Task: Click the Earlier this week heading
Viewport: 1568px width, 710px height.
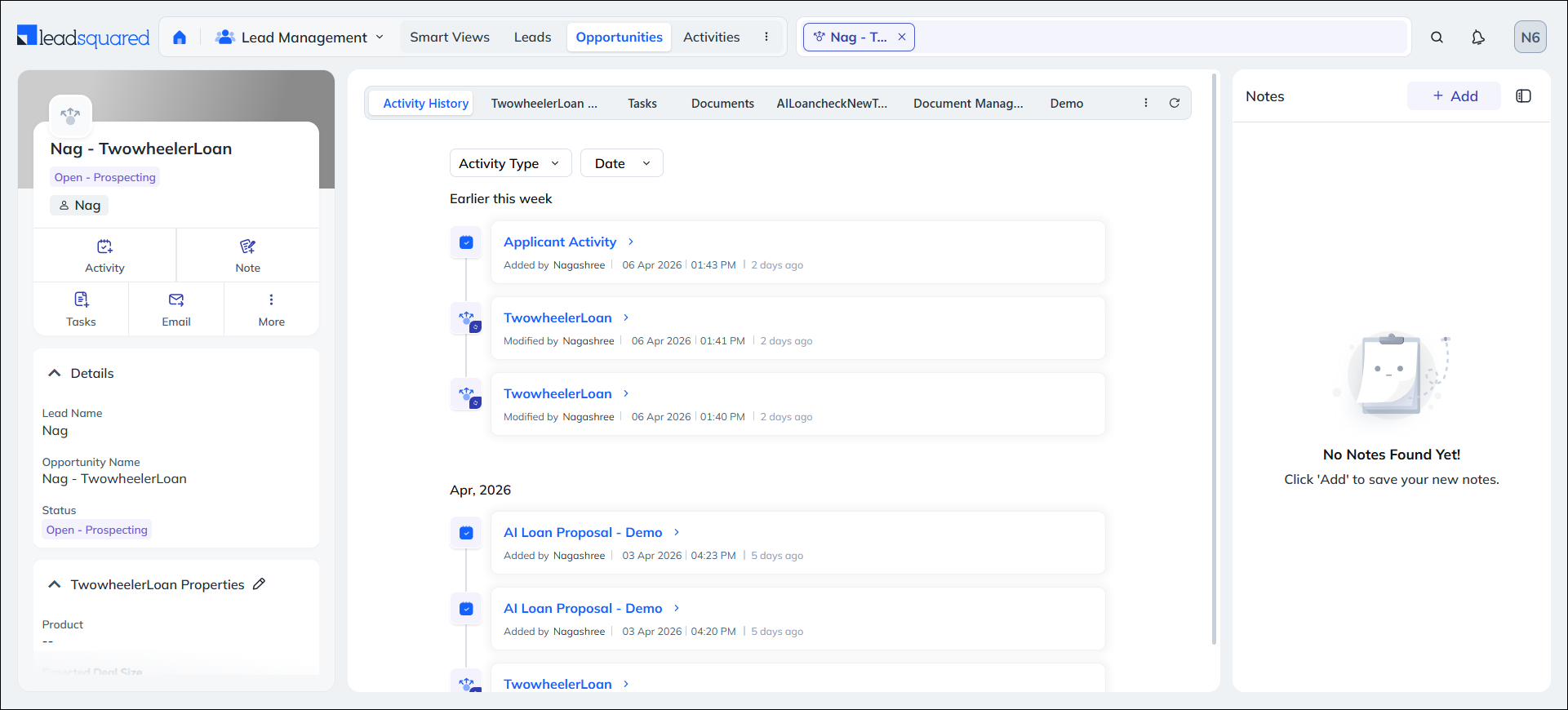Action: (500, 199)
